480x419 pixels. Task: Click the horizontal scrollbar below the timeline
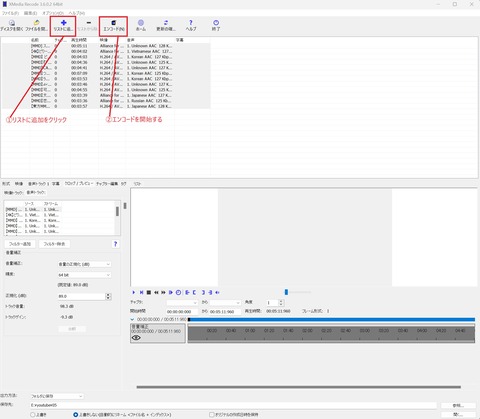(x=299, y=387)
